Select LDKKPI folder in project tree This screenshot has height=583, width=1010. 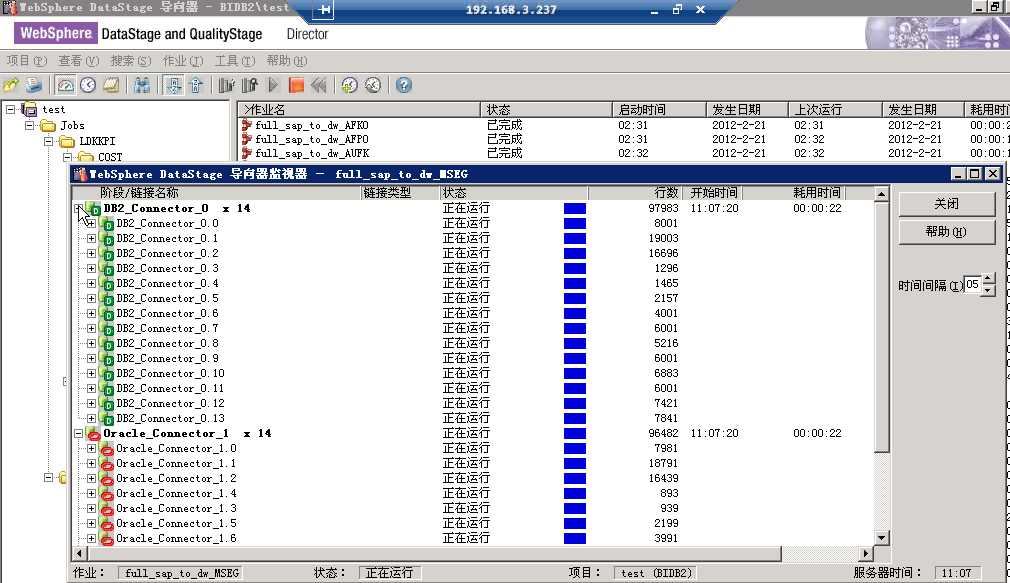click(97, 141)
